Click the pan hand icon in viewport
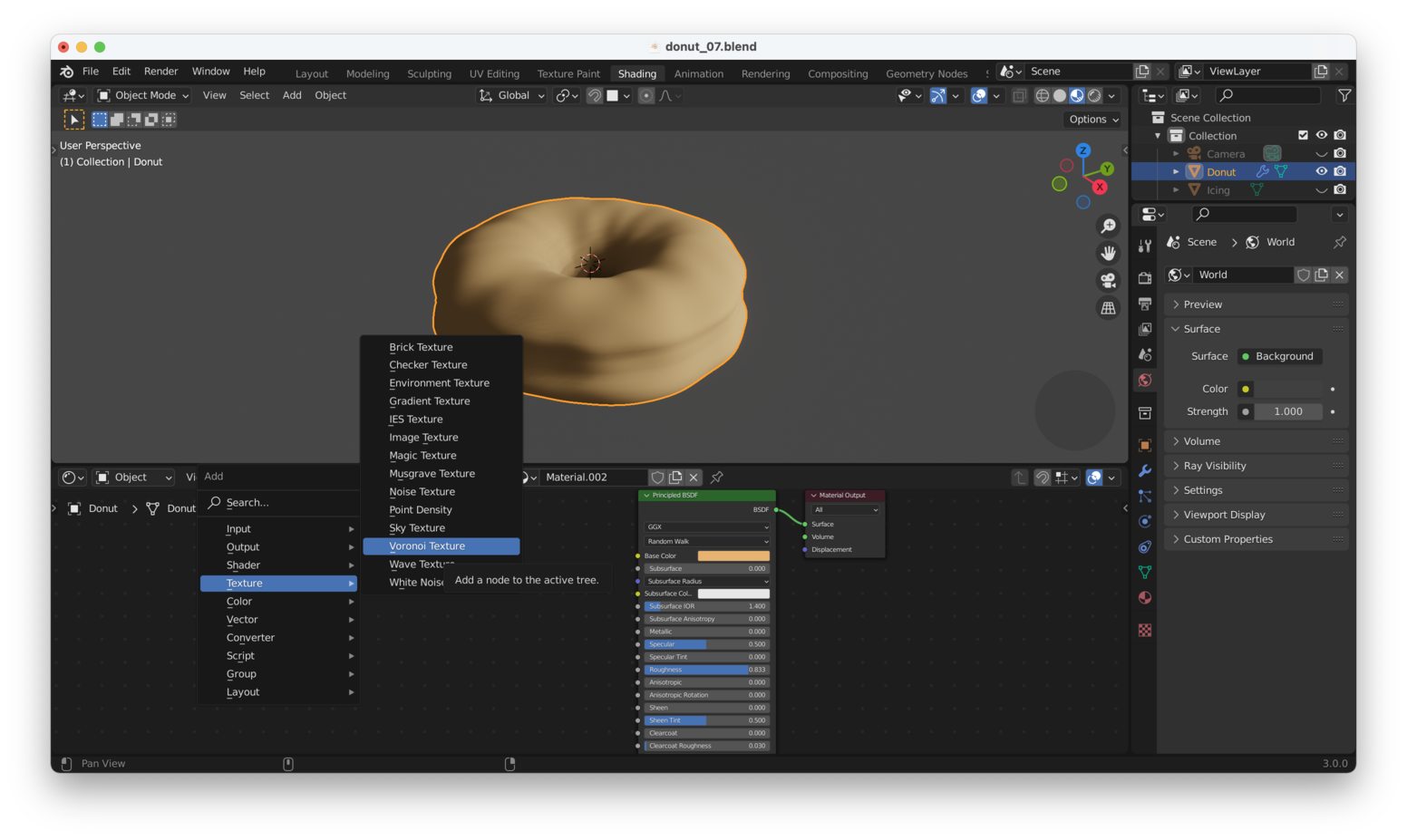This screenshot has height=840, width=1407. point(1108,253)
